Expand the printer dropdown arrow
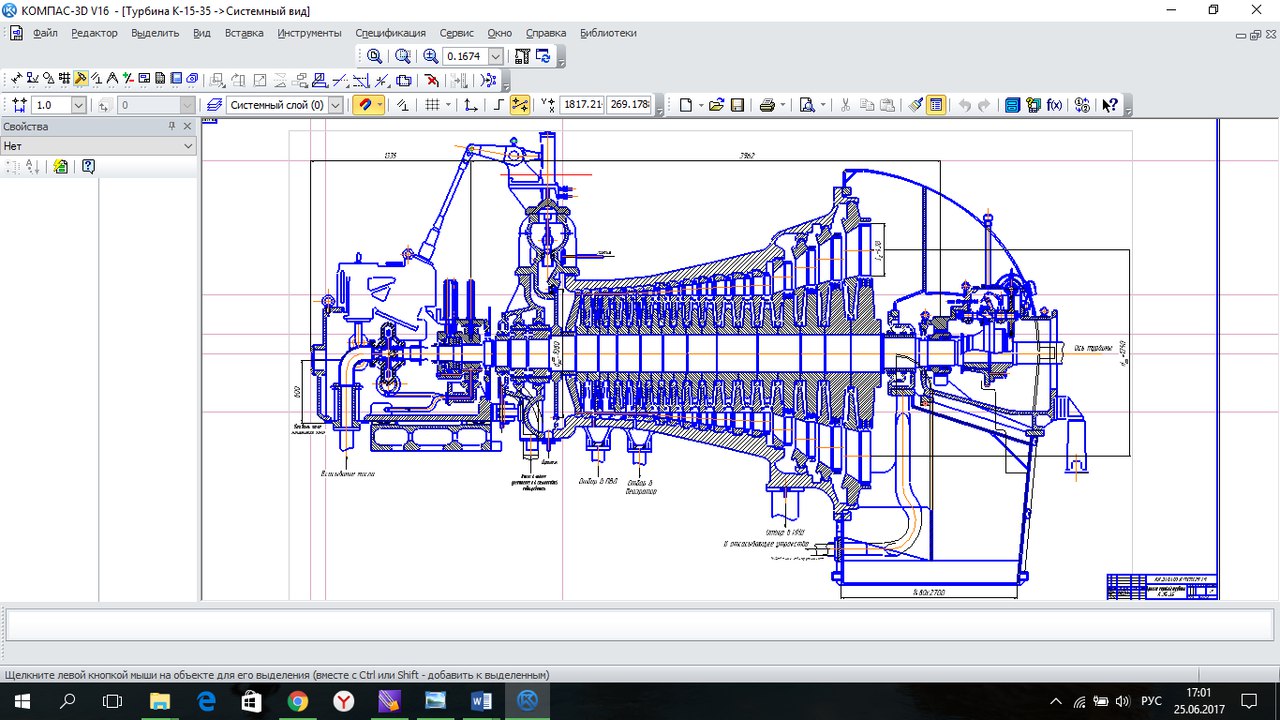The width and height of the screenshot is (1280, 720). point(783,105)
